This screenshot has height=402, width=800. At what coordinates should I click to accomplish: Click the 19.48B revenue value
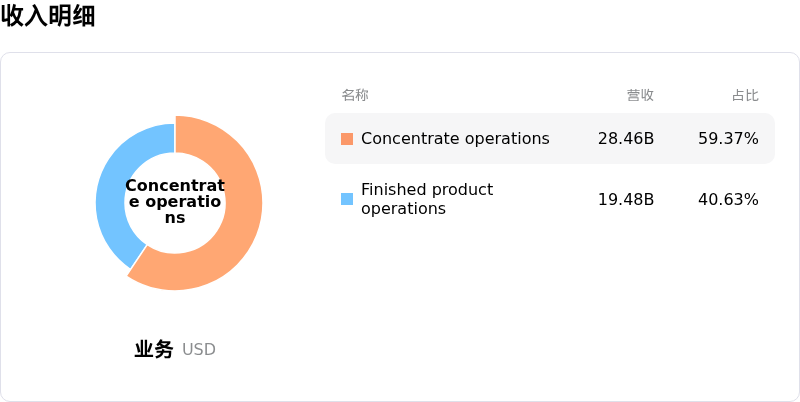pos(626,199)
